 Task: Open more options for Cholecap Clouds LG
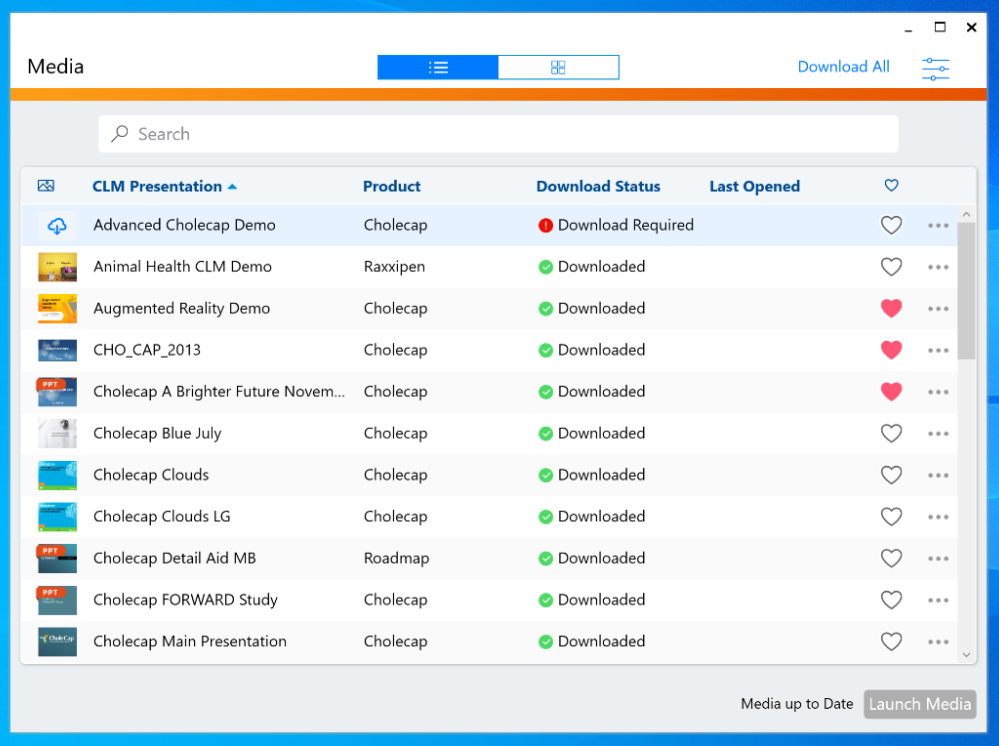938,517
